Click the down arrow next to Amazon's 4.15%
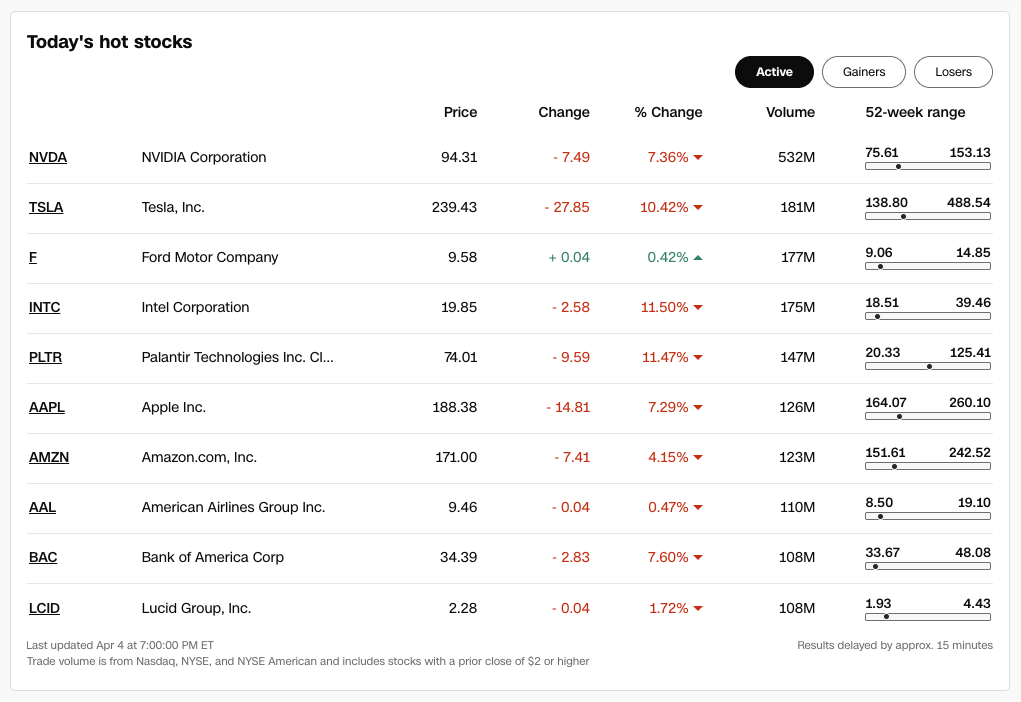Screen dimensions: 1021x702 698,458
